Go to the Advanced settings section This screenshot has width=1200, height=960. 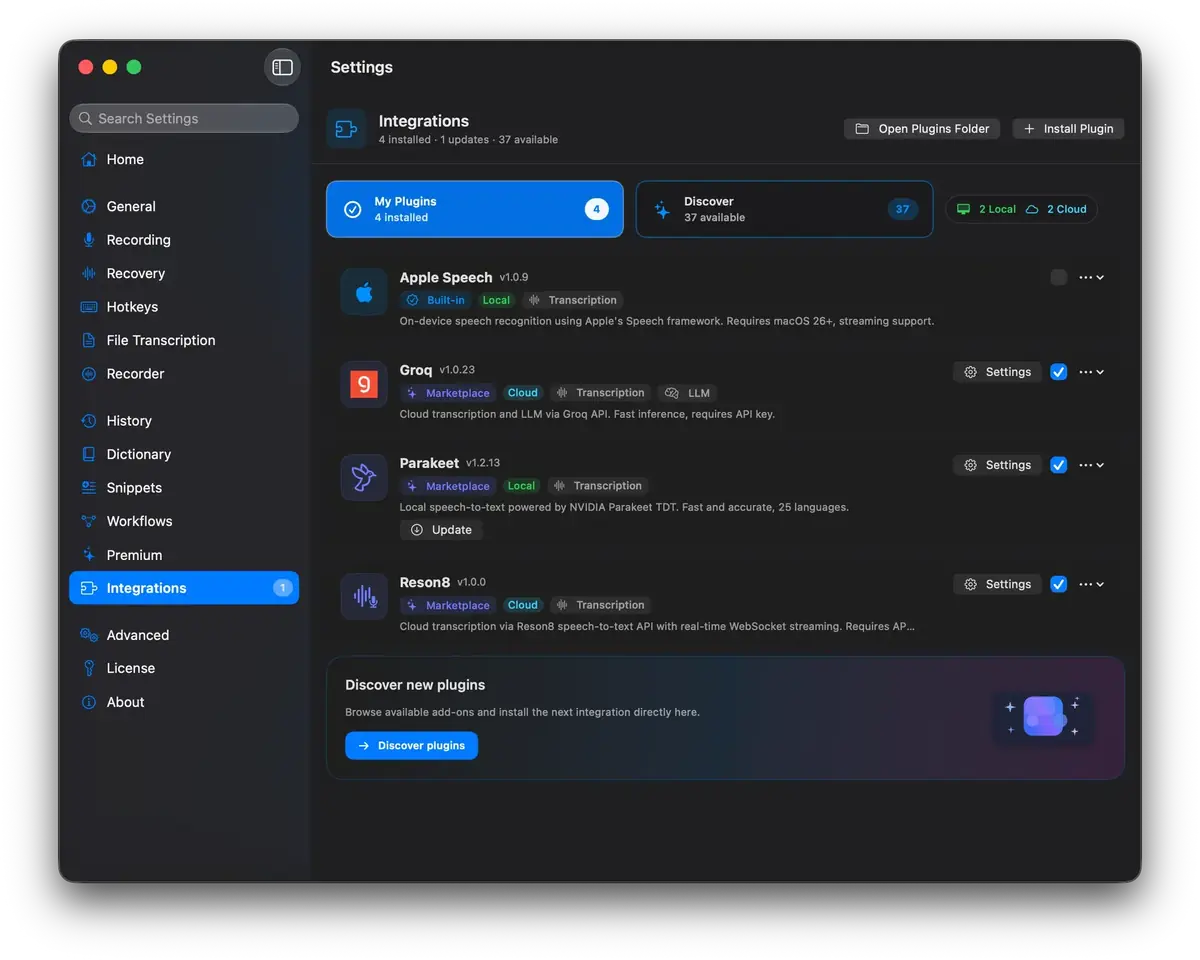184,635
